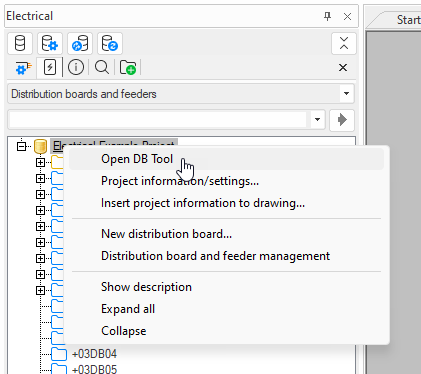Click inside the empty search input field

tap(158, 120)
